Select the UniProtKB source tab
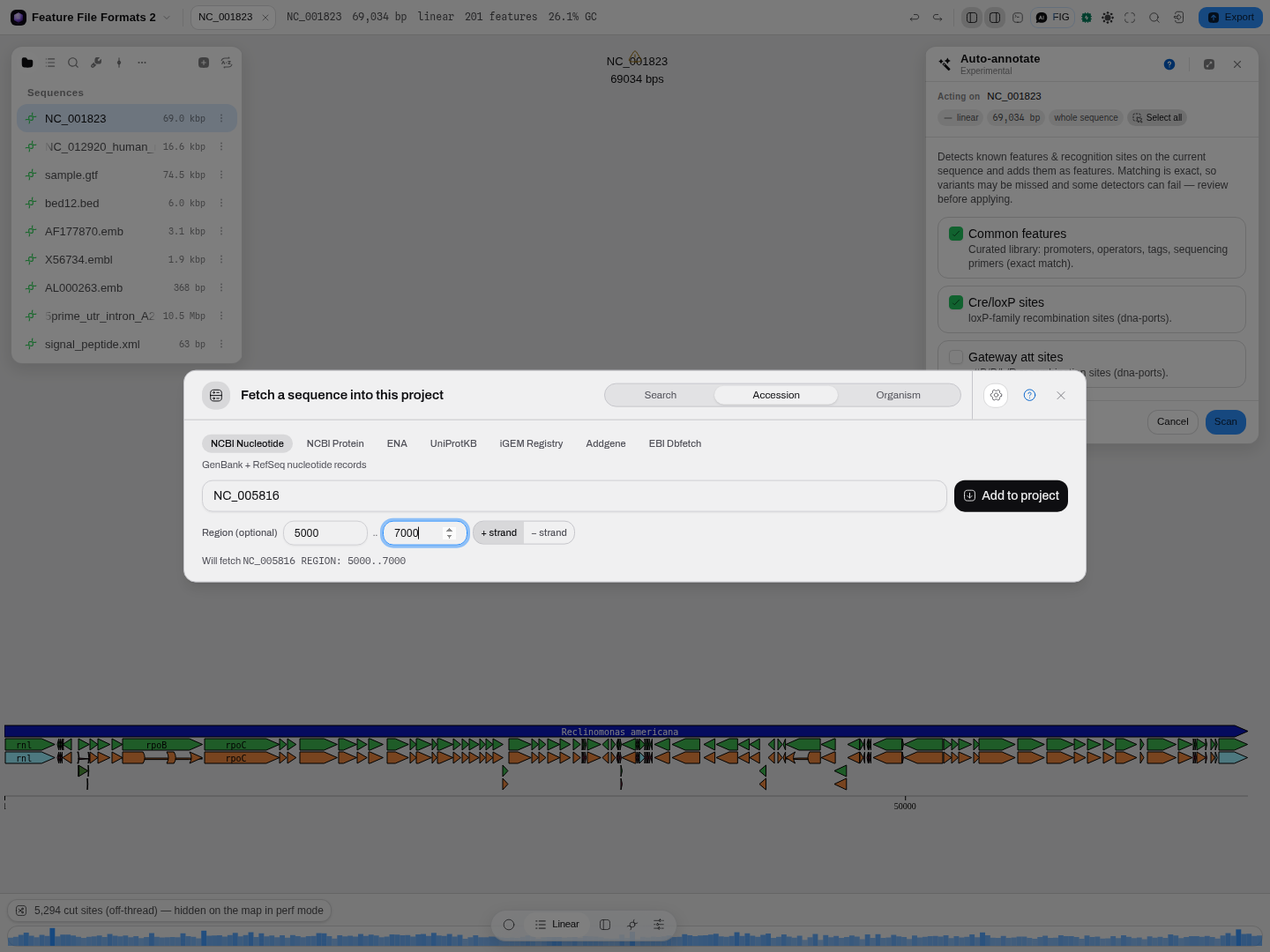Viewport: 1270px width, 952px height. coord(453,444)
